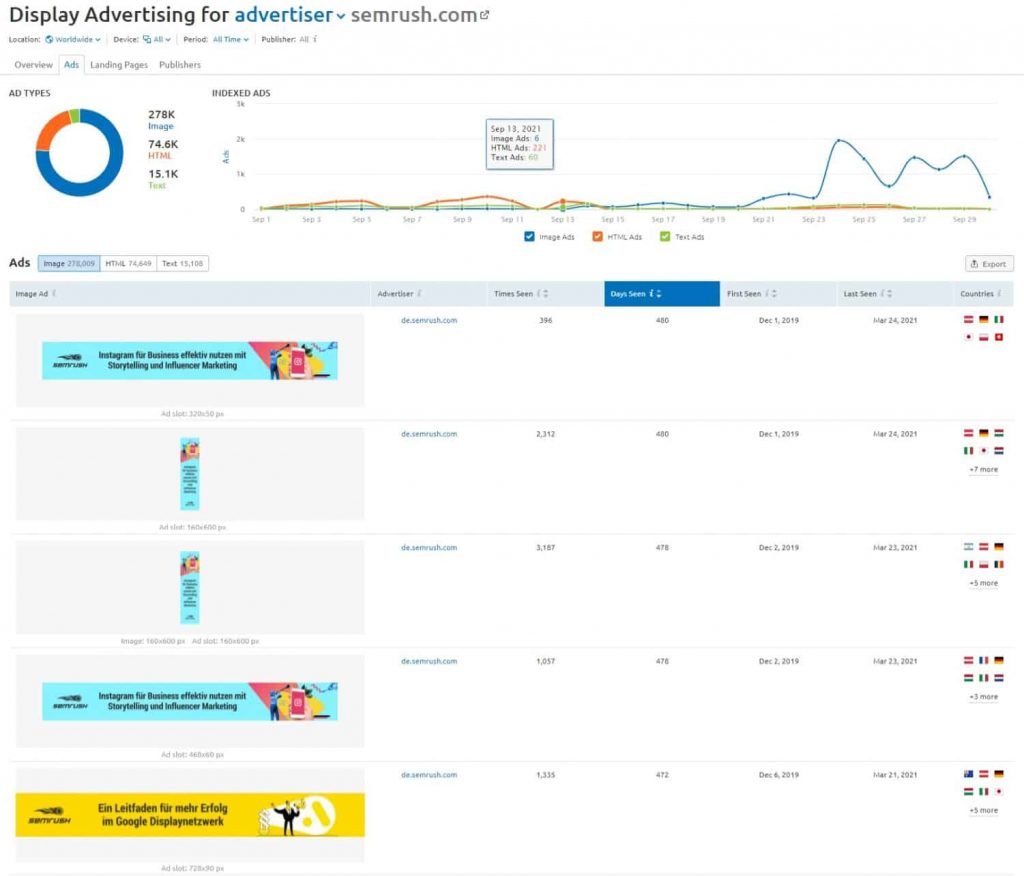
Task: Switch to the Publishers tab
Action: click(x=180, y=65)
